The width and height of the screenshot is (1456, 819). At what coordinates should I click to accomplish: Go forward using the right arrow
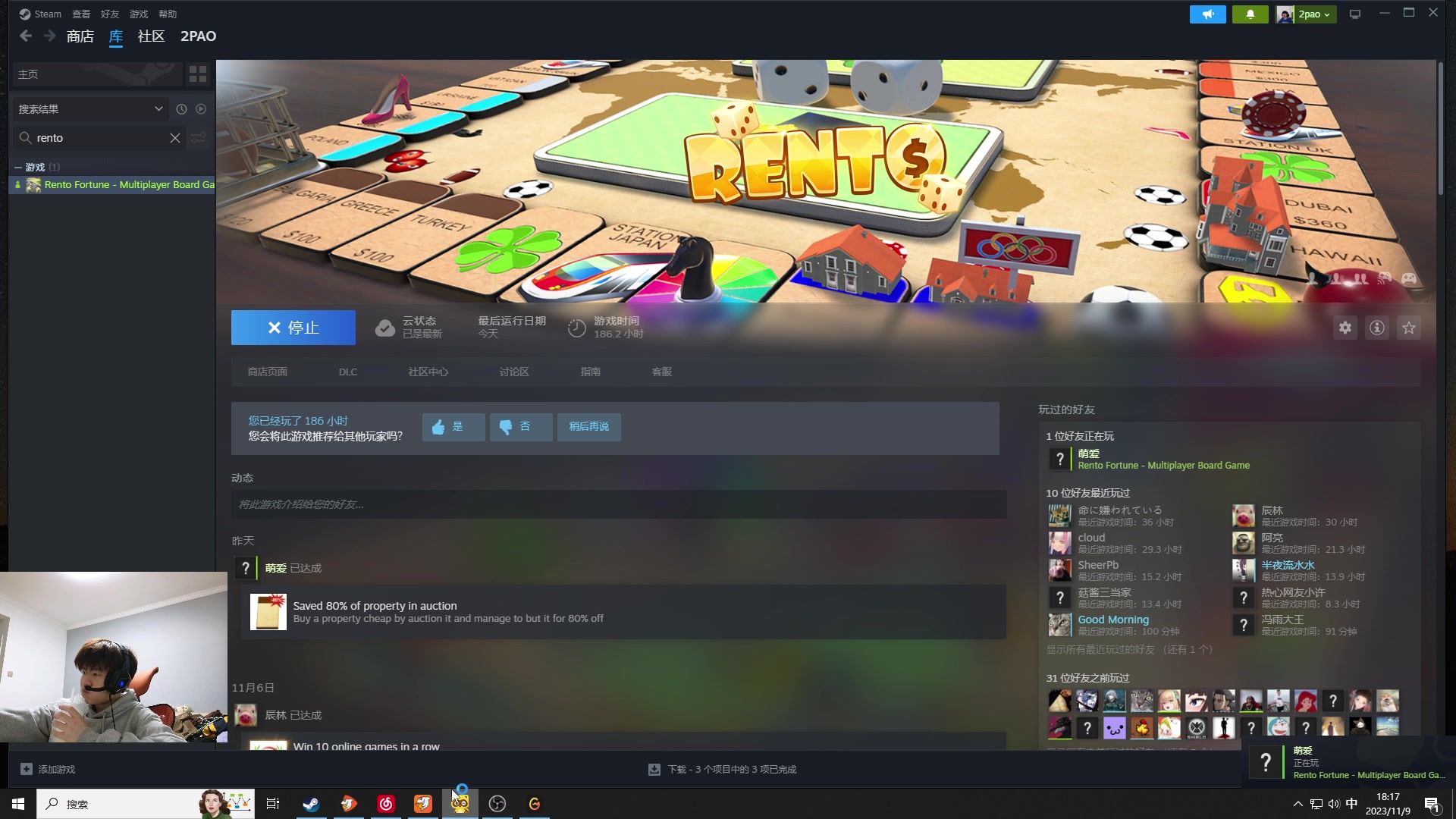pos(50,36)
